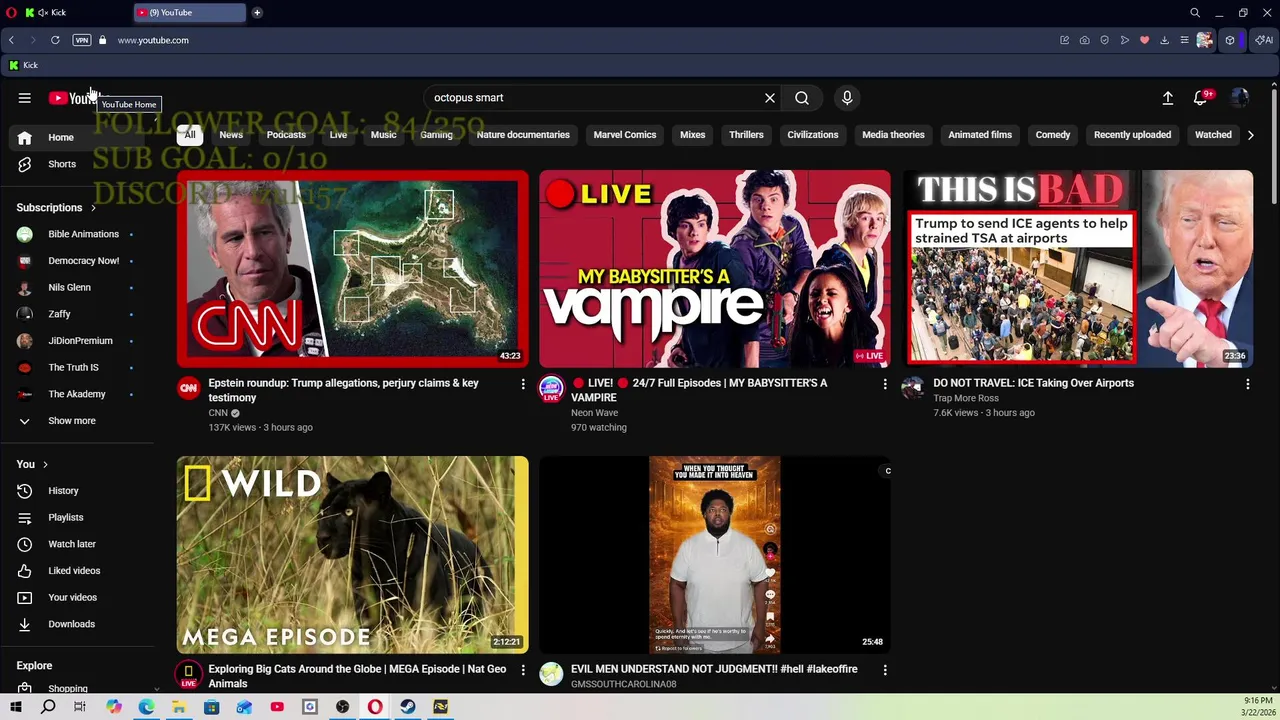Play the 'THIS IS BAD' ICE thumbnail

pos(1078,269)
